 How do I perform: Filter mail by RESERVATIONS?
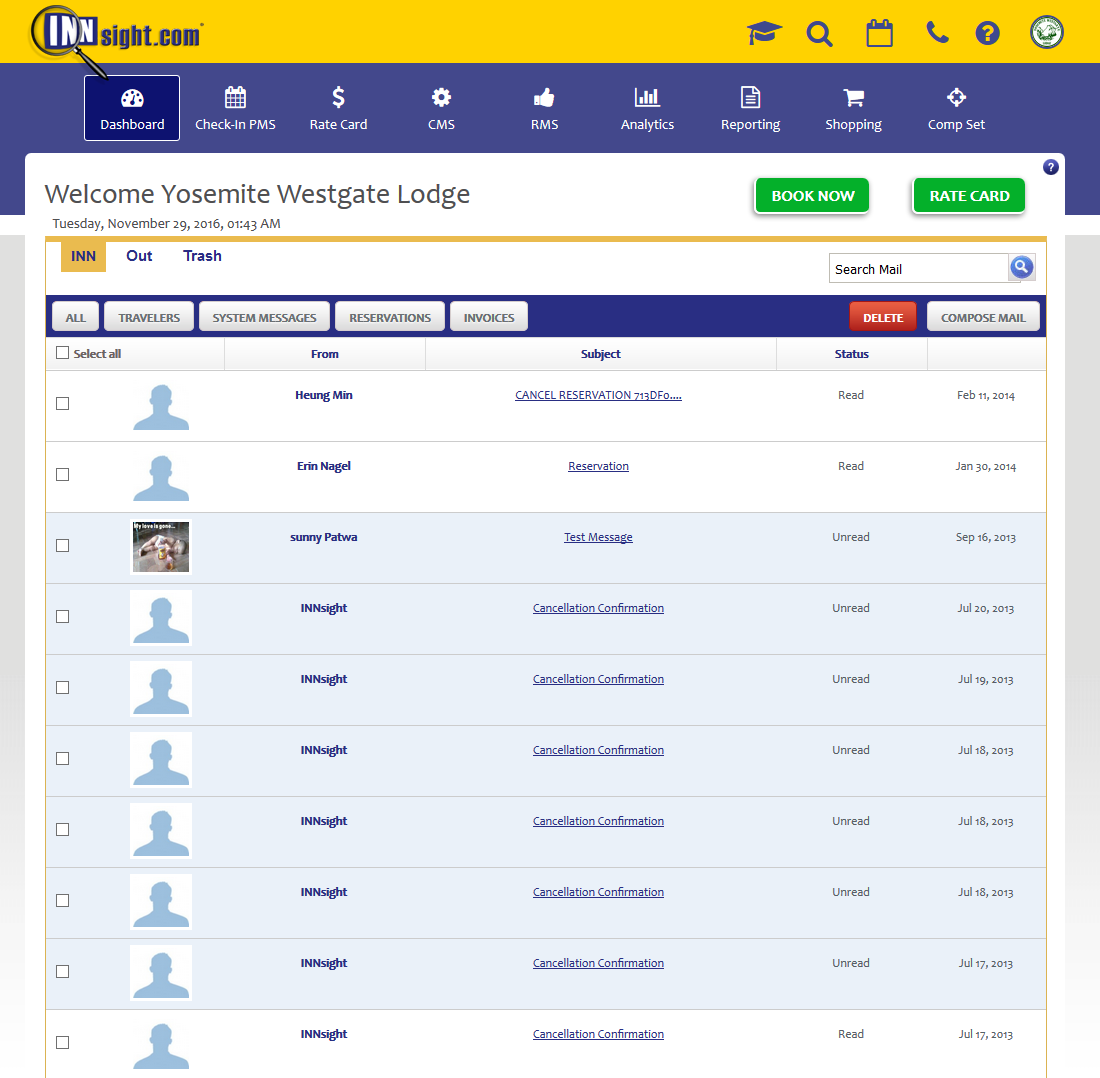point(390,317)
